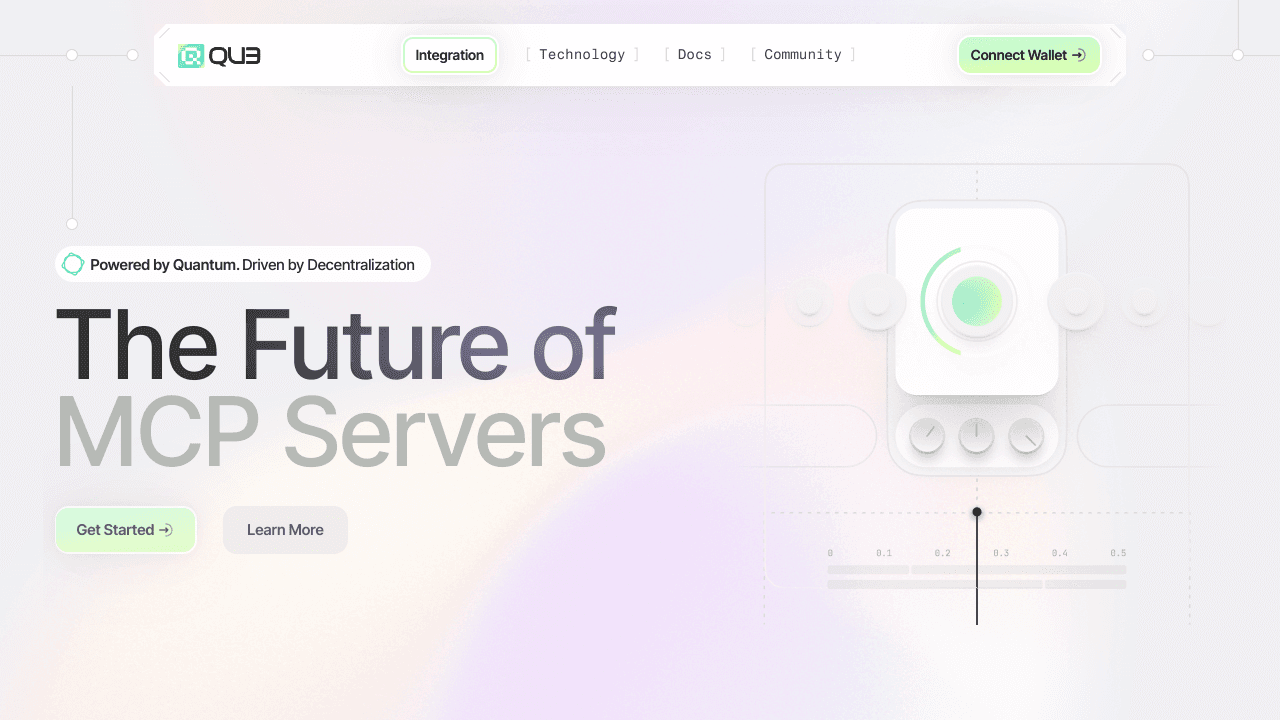The image size is (1280, 720).
Task: Click the green ring icon in tagline badge
Action: (x=73, y=265)
